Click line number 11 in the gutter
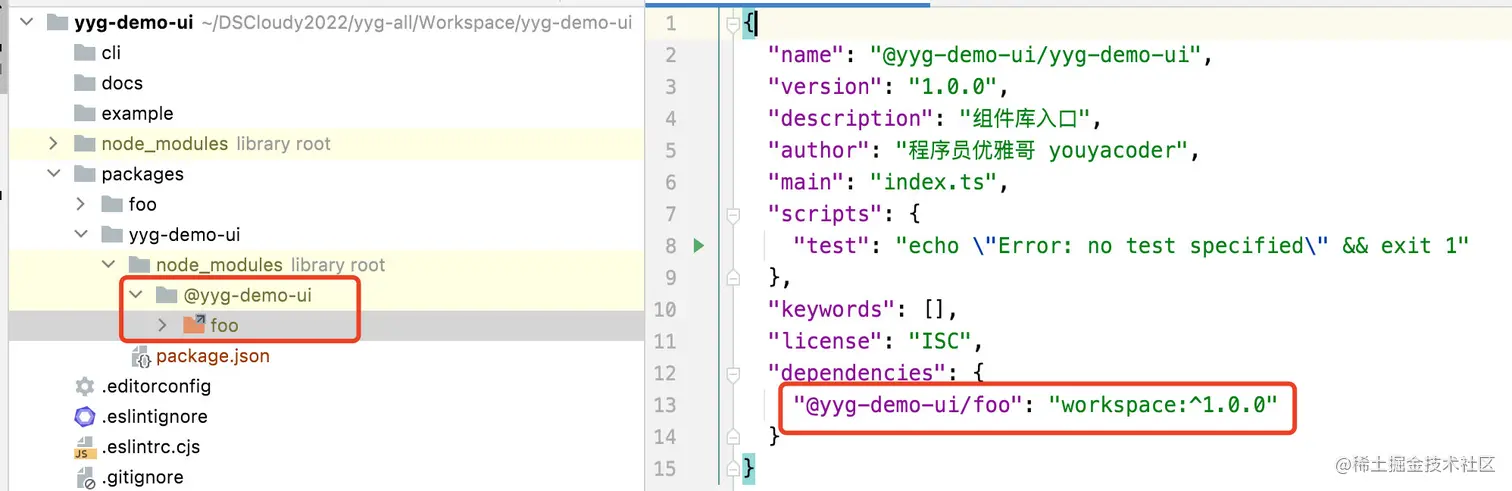Viewport: 1512px width, 491px height. point(665,341)
